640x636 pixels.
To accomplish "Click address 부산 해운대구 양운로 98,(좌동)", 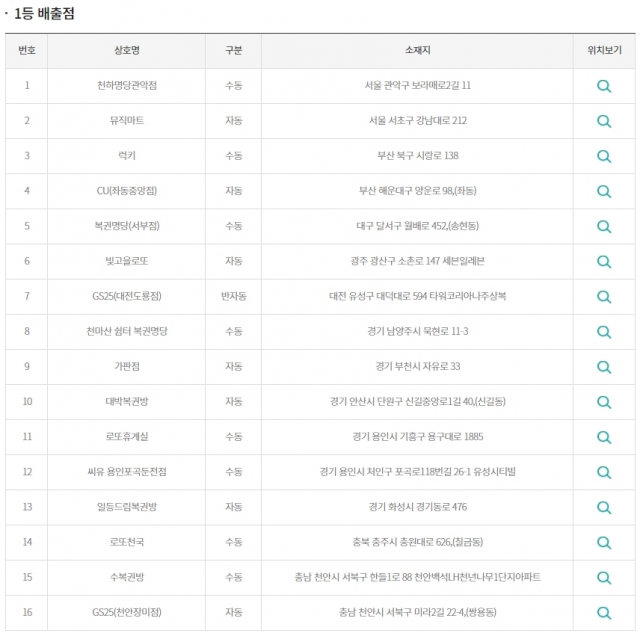I will coord(418,191).
